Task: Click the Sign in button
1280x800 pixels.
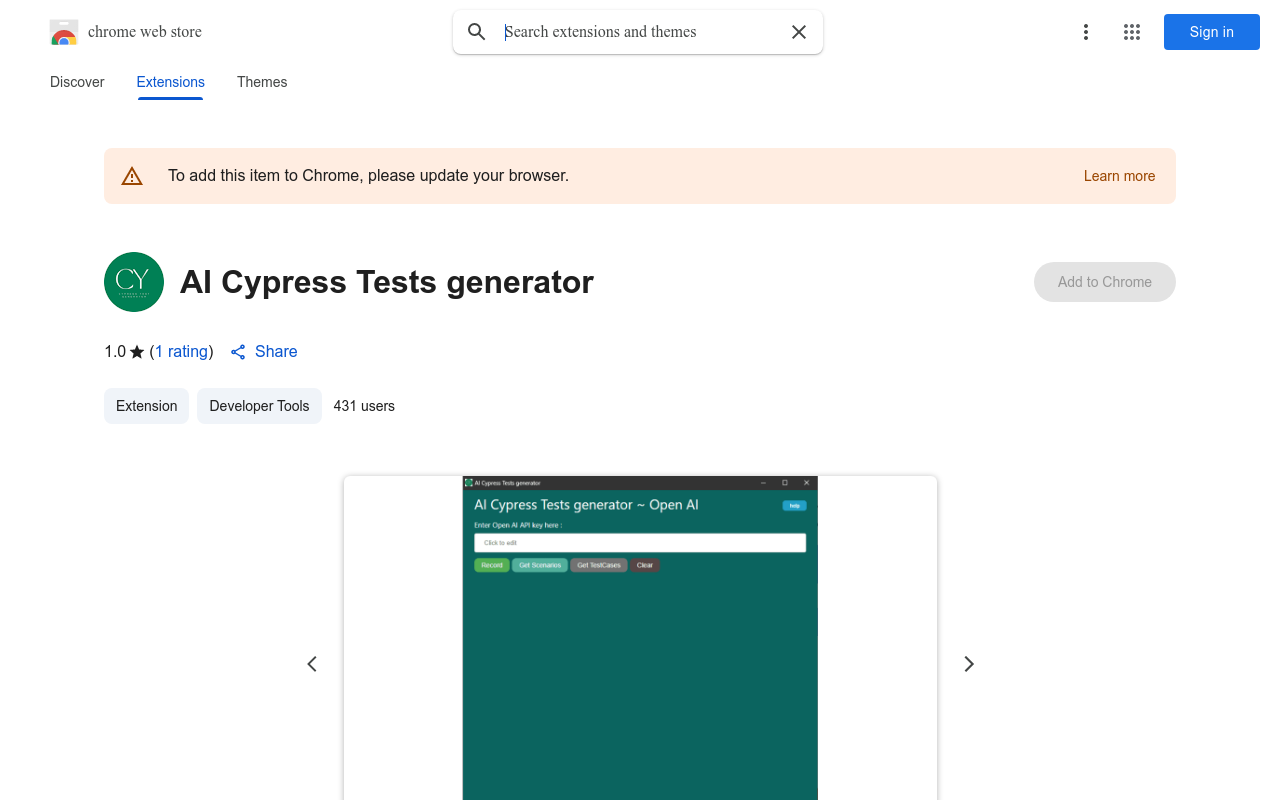Action: click(x=1212, y=32)
